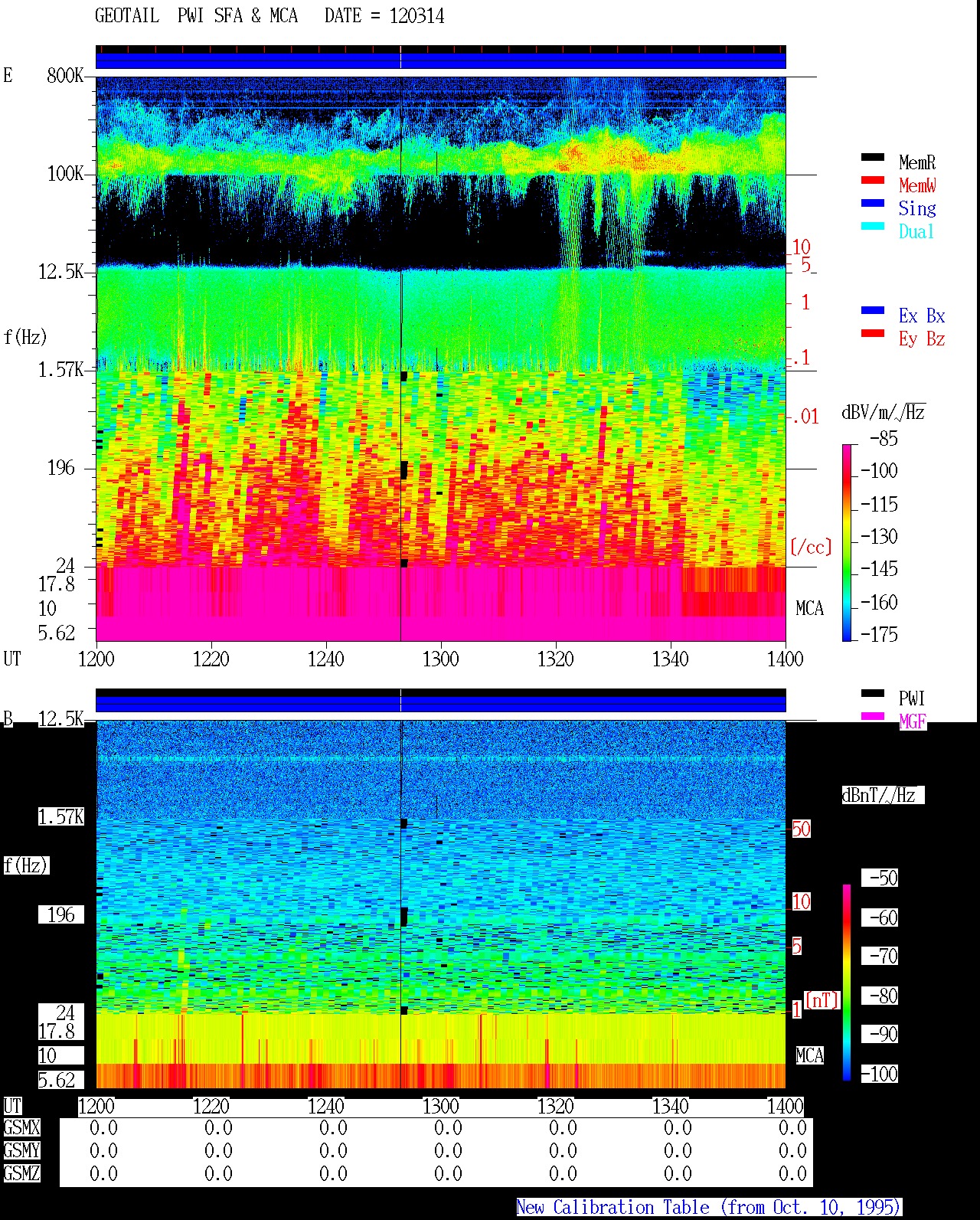Screen dimensions: 980x1220
Task: Click the 1320 tick on magnetic spectrogram axis
Action: [x=556, y=1106]
